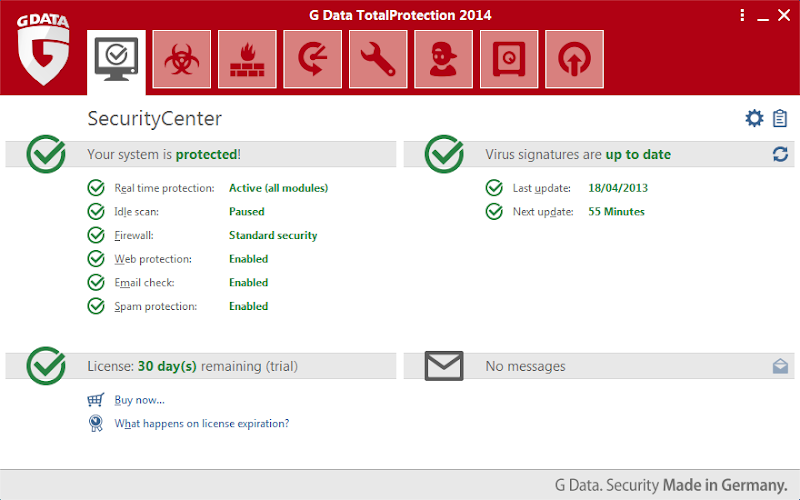This screenshot has height=500, width=800.
Task: Open the Tuner wrench icon
Action: tap(378, 59)
